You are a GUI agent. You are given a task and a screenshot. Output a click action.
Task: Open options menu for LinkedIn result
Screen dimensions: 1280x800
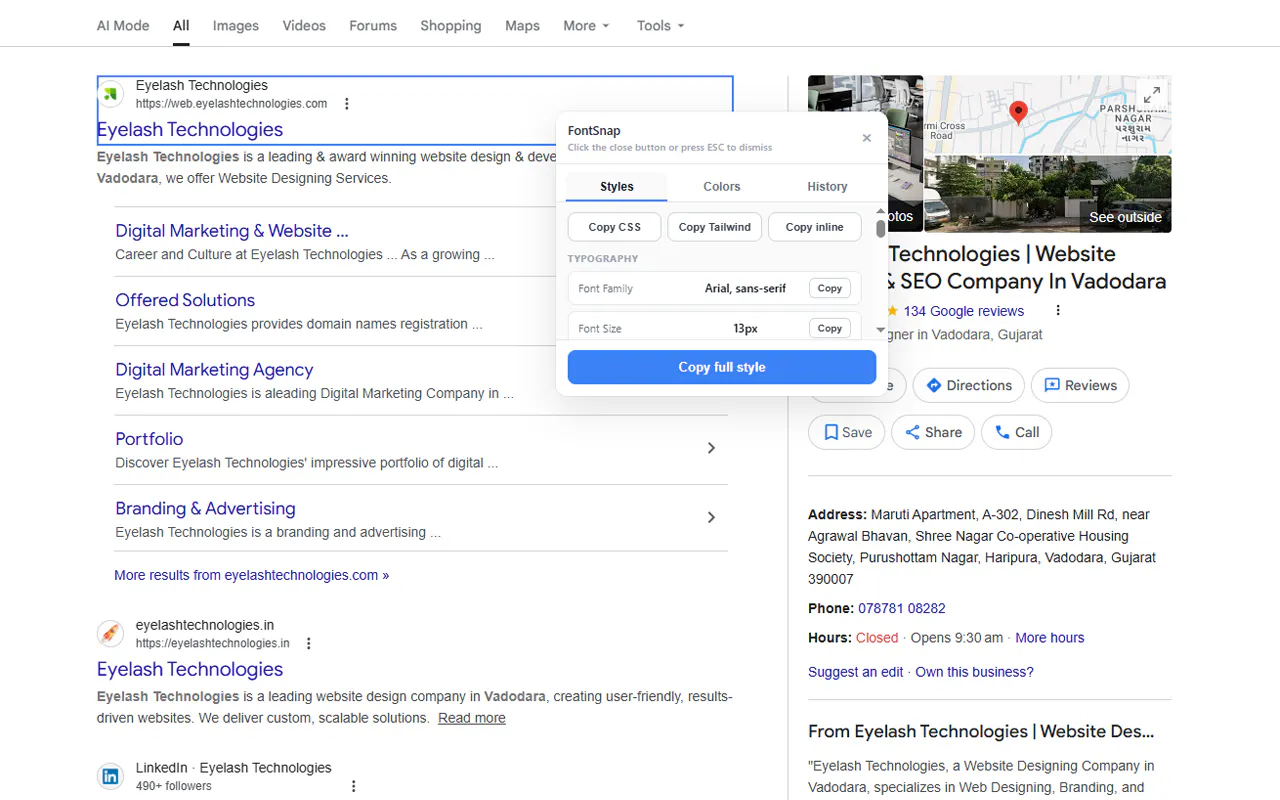pos(353,787)
